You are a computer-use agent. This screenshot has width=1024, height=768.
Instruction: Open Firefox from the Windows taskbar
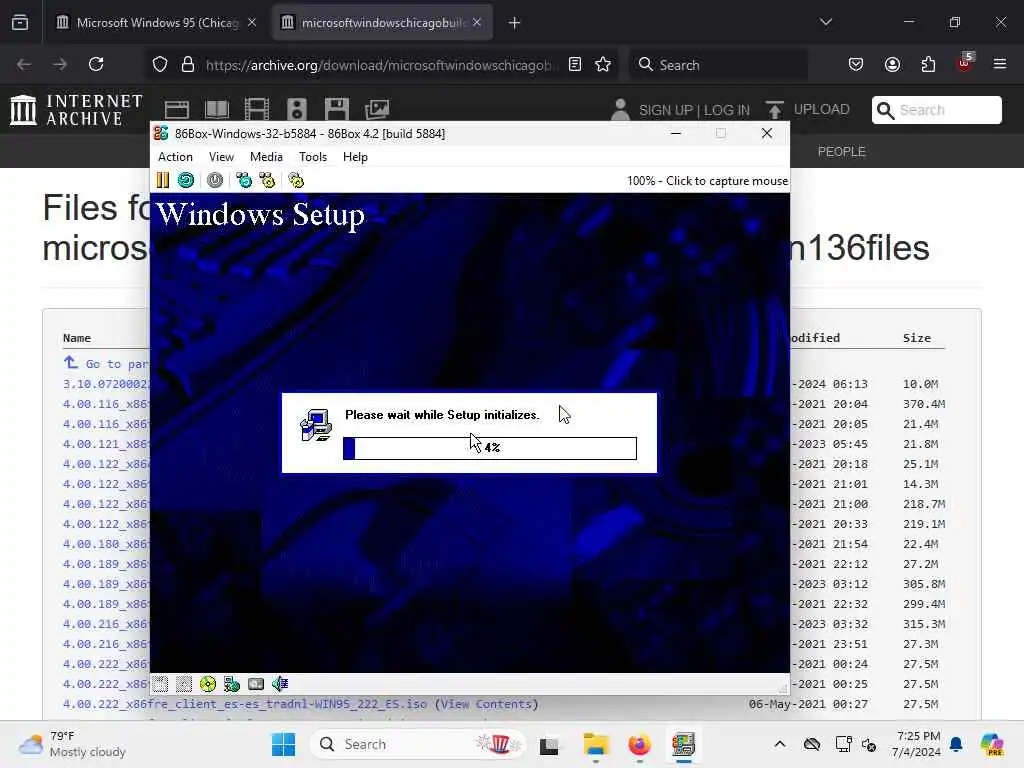coord(639,744)
